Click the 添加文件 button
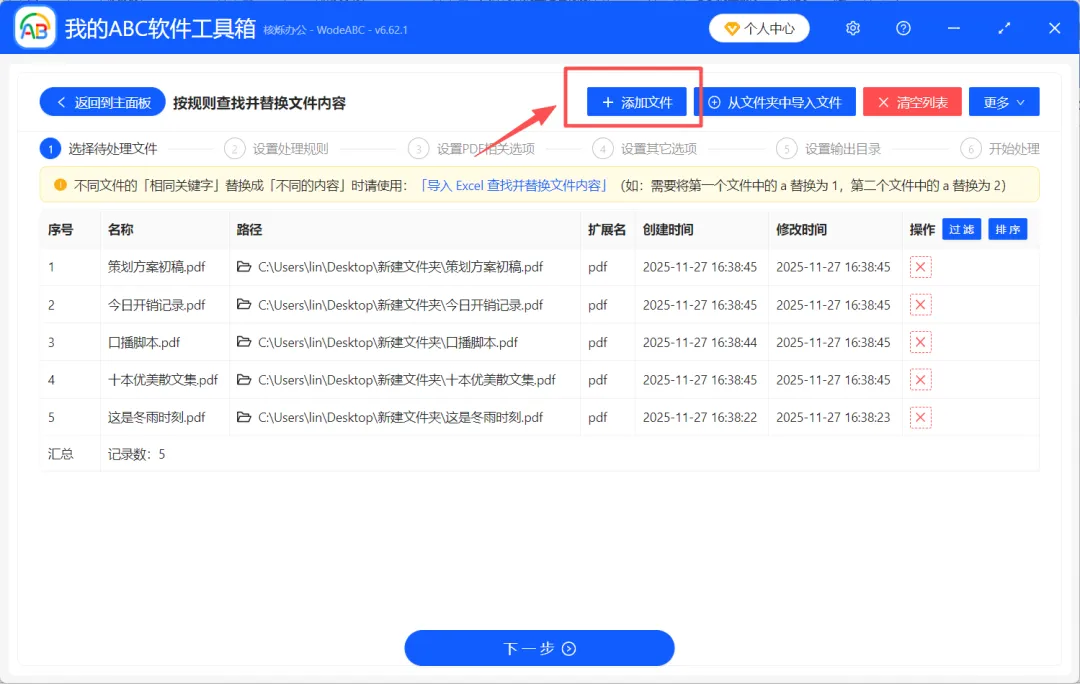The width and height of the screenshot is (1080, 684). pyautogui.click(x=636, y=102)
